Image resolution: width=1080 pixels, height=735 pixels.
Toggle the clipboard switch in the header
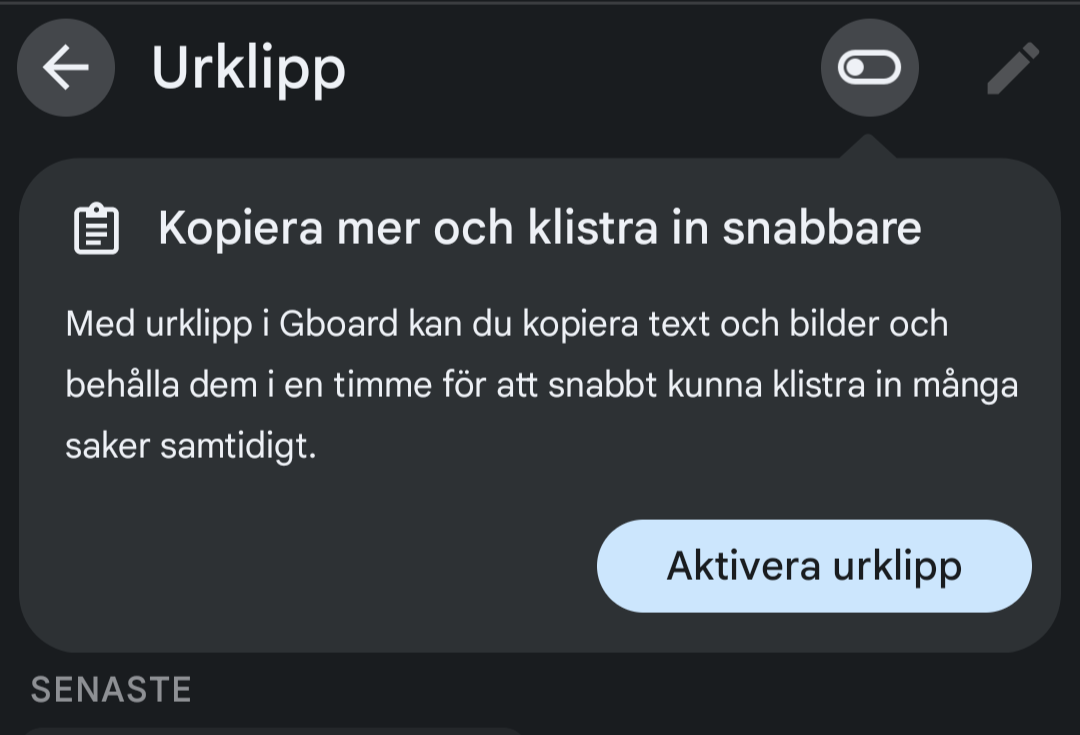869,68
